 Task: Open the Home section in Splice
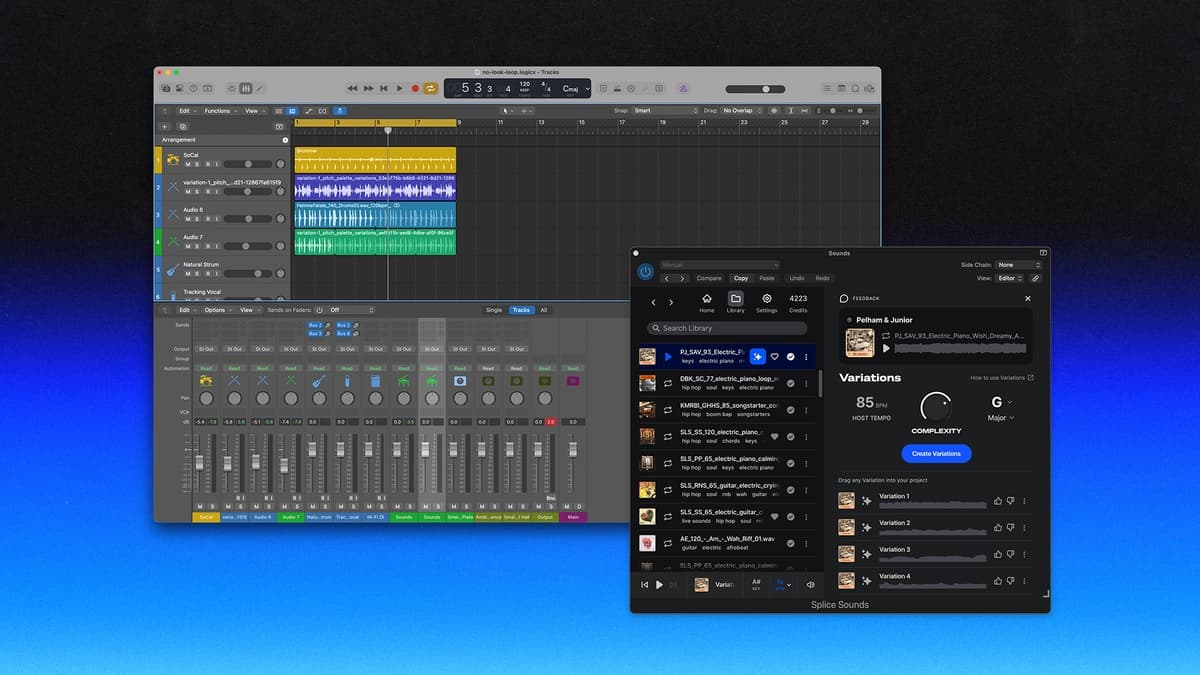pyautogui.click(x=707, y=299)
